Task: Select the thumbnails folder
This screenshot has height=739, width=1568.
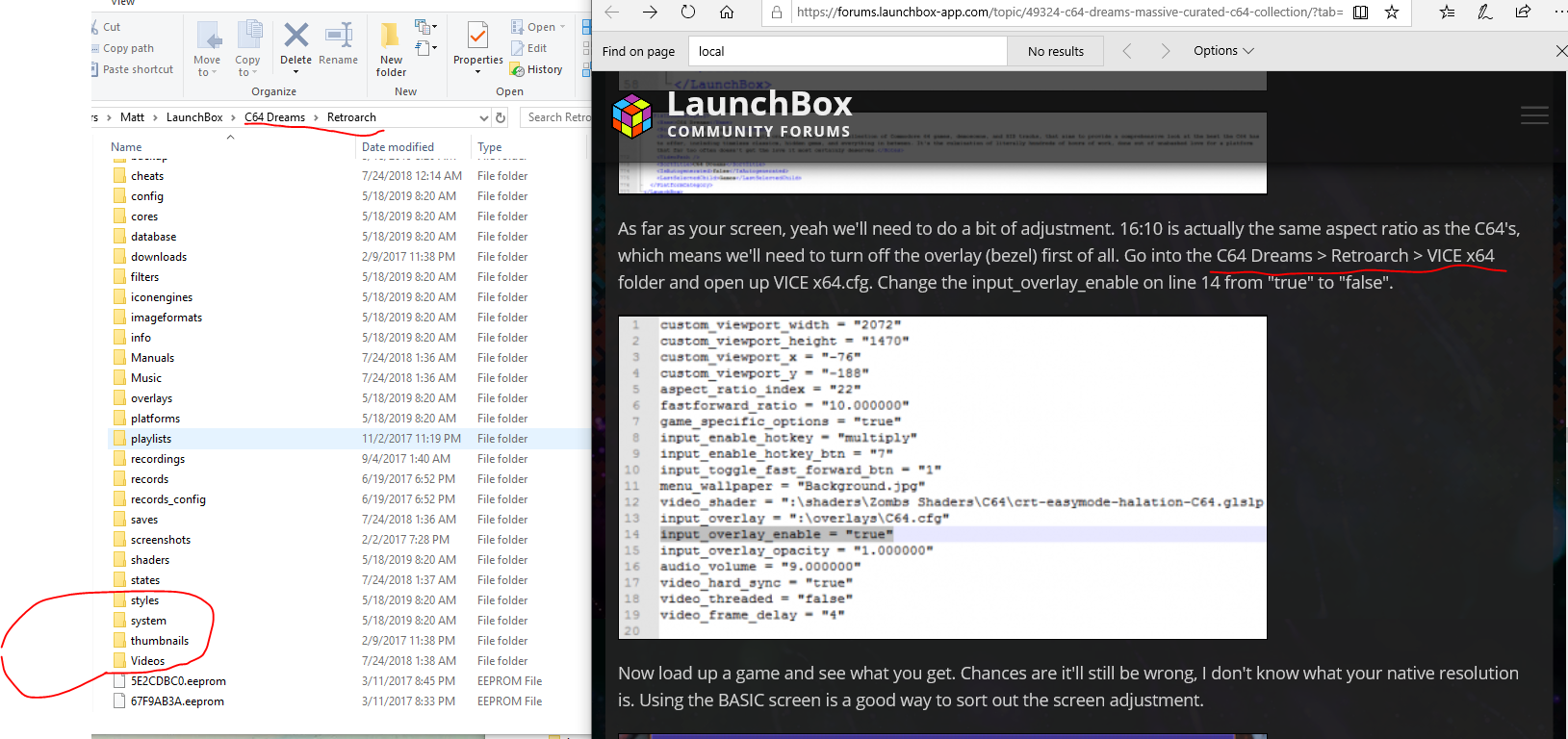Action: tap(160, 641)
